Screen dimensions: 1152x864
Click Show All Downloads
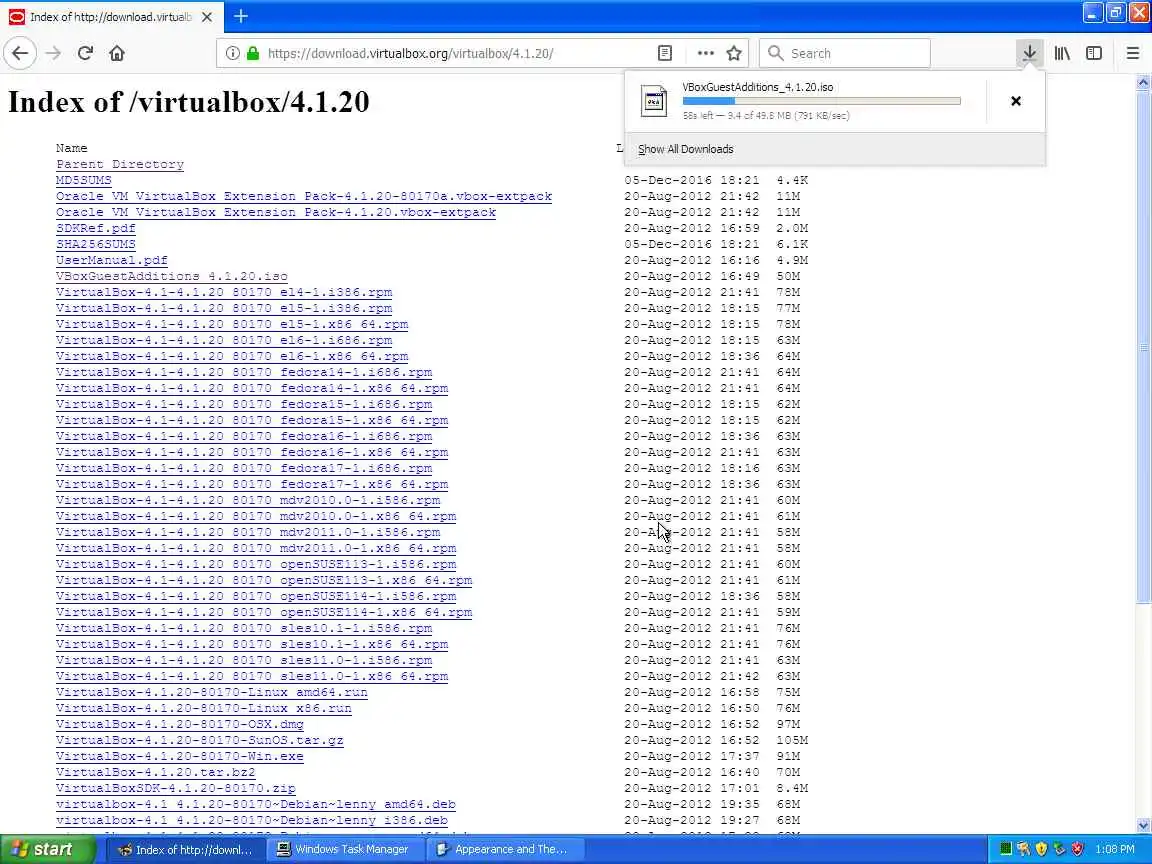coord(685,149)
